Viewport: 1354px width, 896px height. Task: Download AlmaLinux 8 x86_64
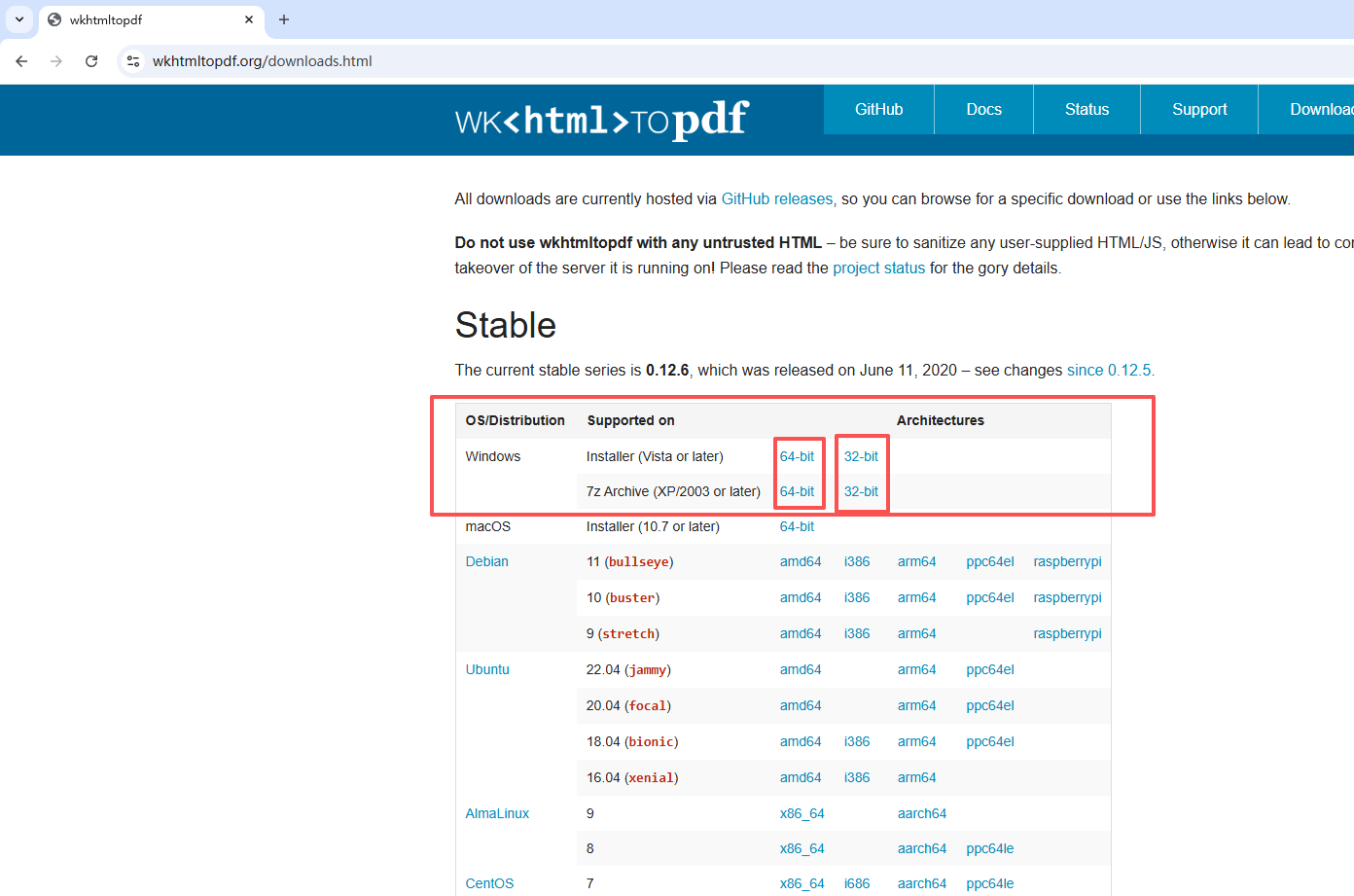point(802,848)
